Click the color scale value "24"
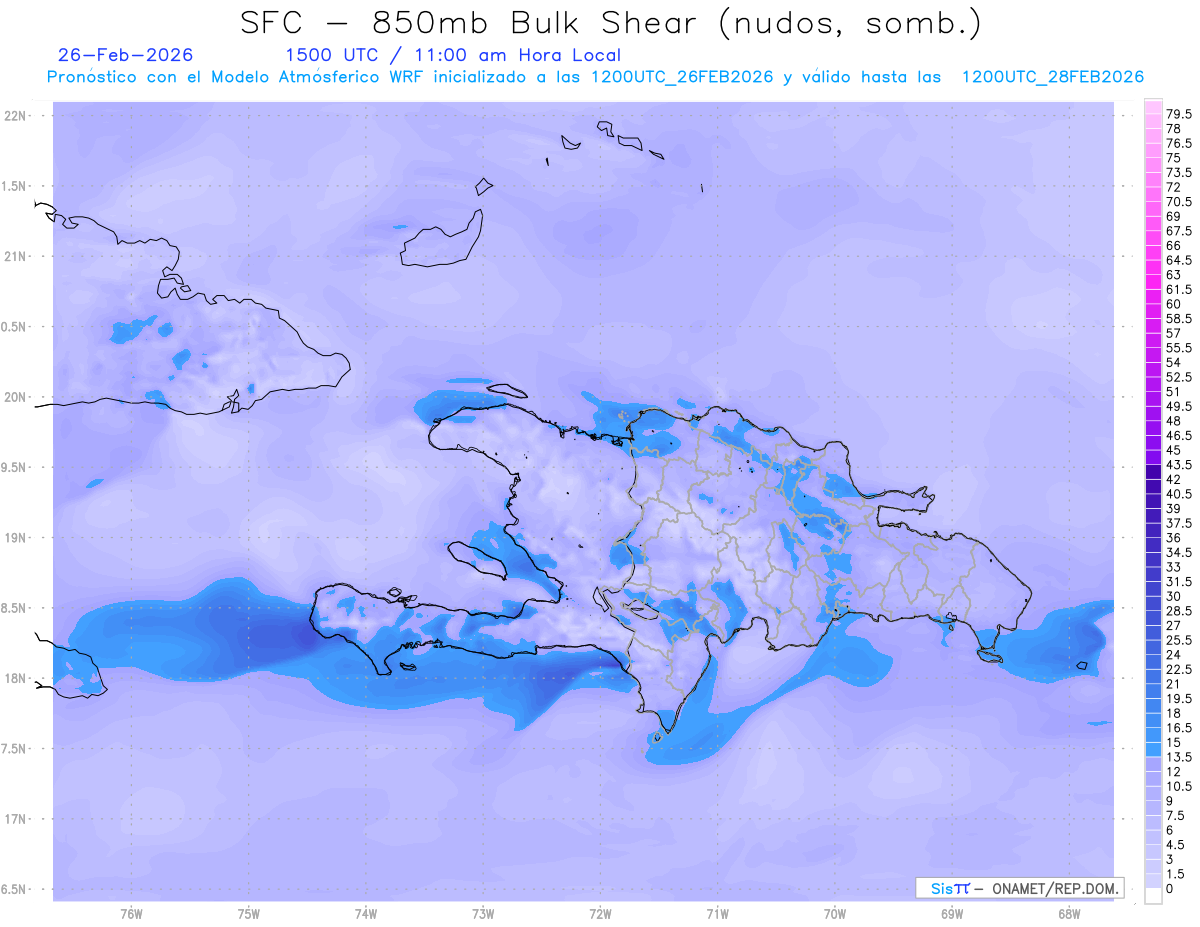 [1174, 654]
